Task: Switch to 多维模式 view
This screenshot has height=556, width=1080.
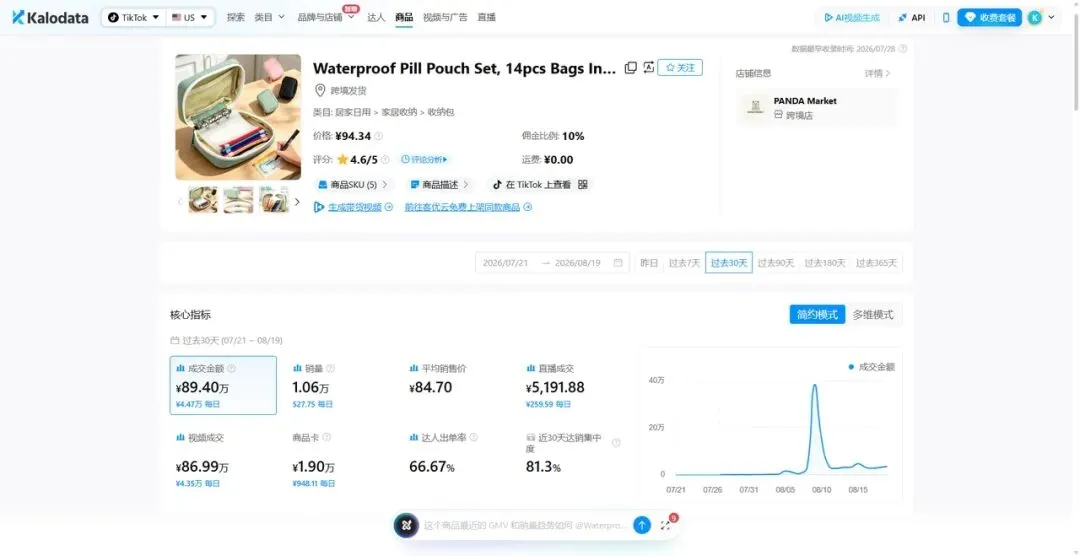Action: (873, 314)
